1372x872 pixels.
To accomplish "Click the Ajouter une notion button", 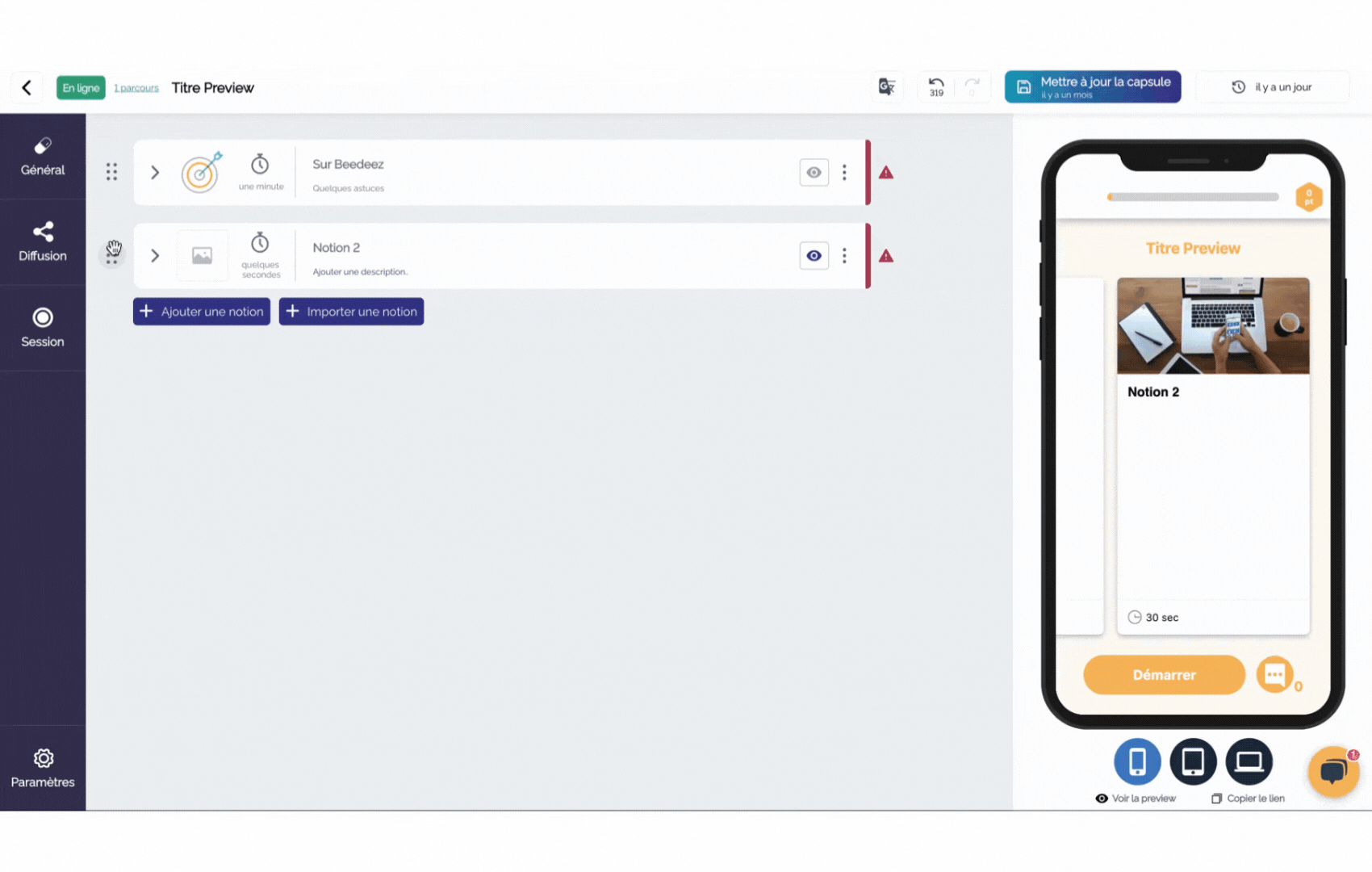I will point(202,312).
